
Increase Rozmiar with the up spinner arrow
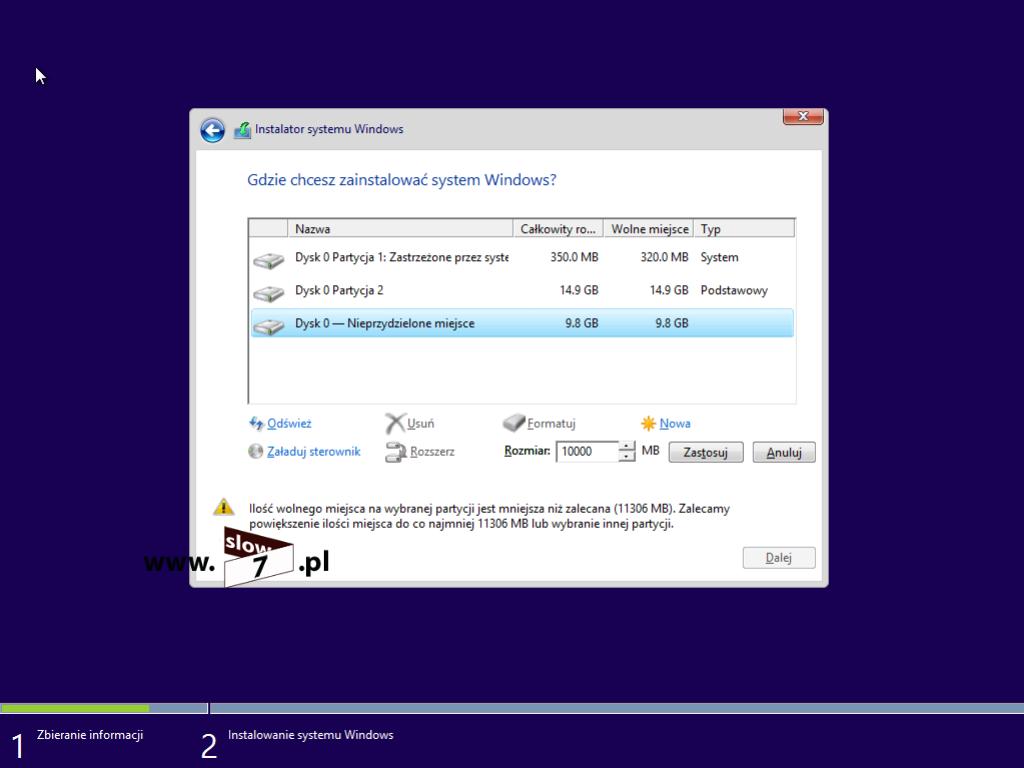pos(626,447)
